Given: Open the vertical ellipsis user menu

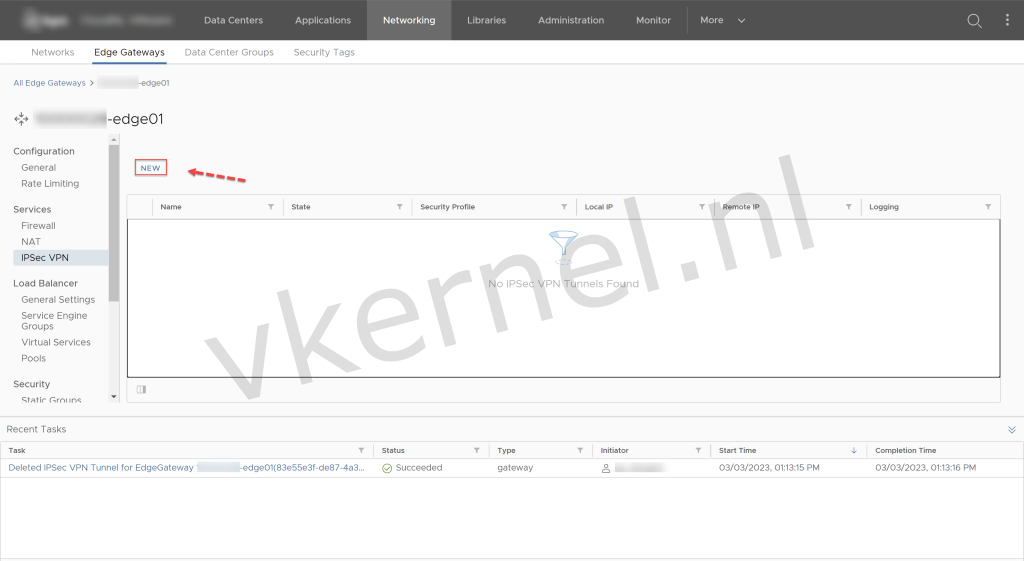Looking at the screenshot, I should tap(1007, 20).
